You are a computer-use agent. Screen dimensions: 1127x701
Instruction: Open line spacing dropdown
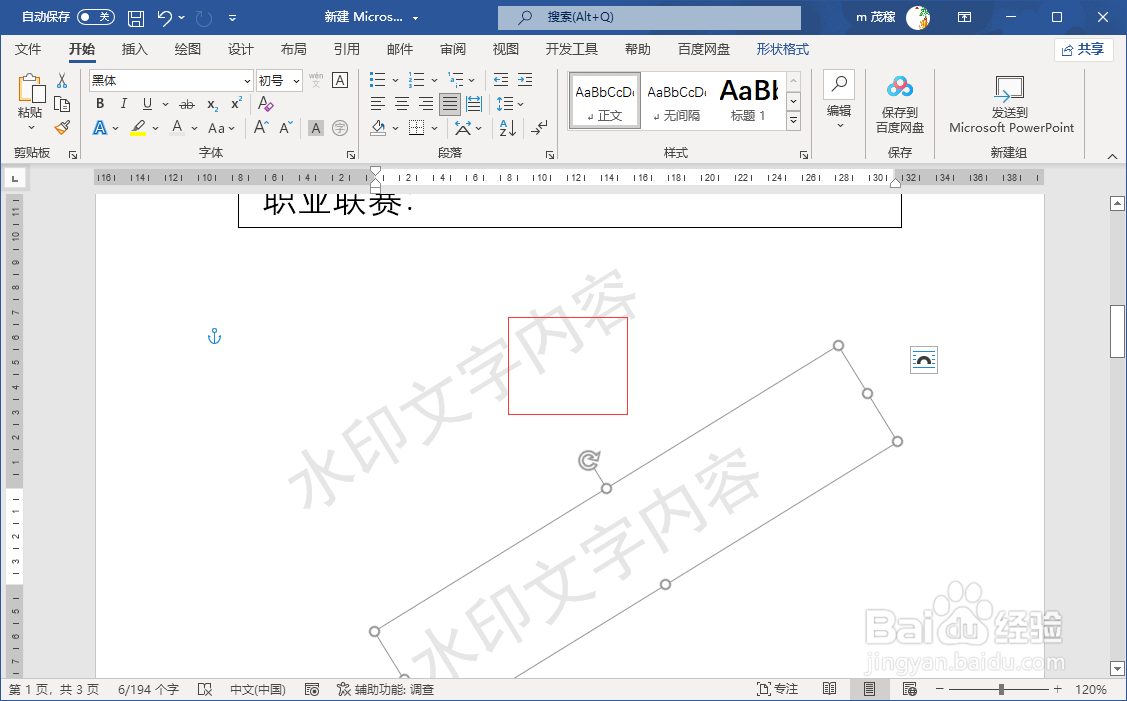click(510, 104)
